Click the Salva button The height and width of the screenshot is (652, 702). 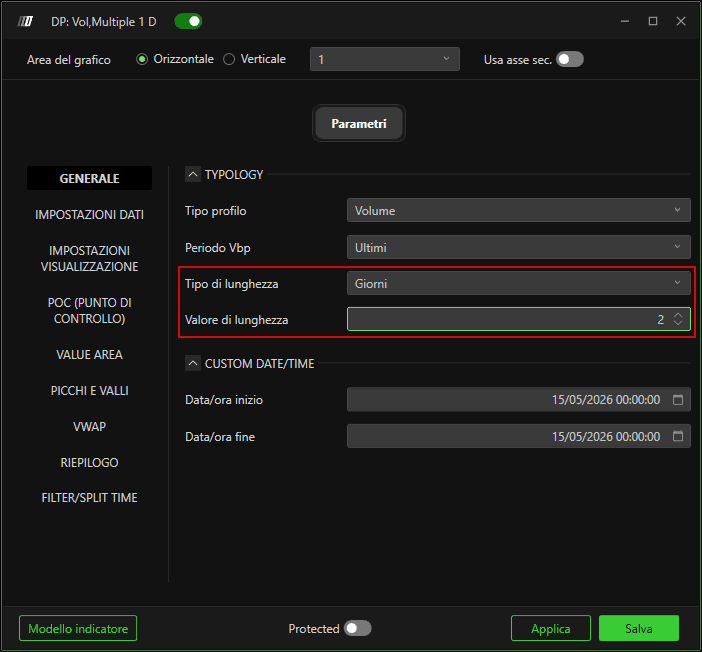point(639,628)
